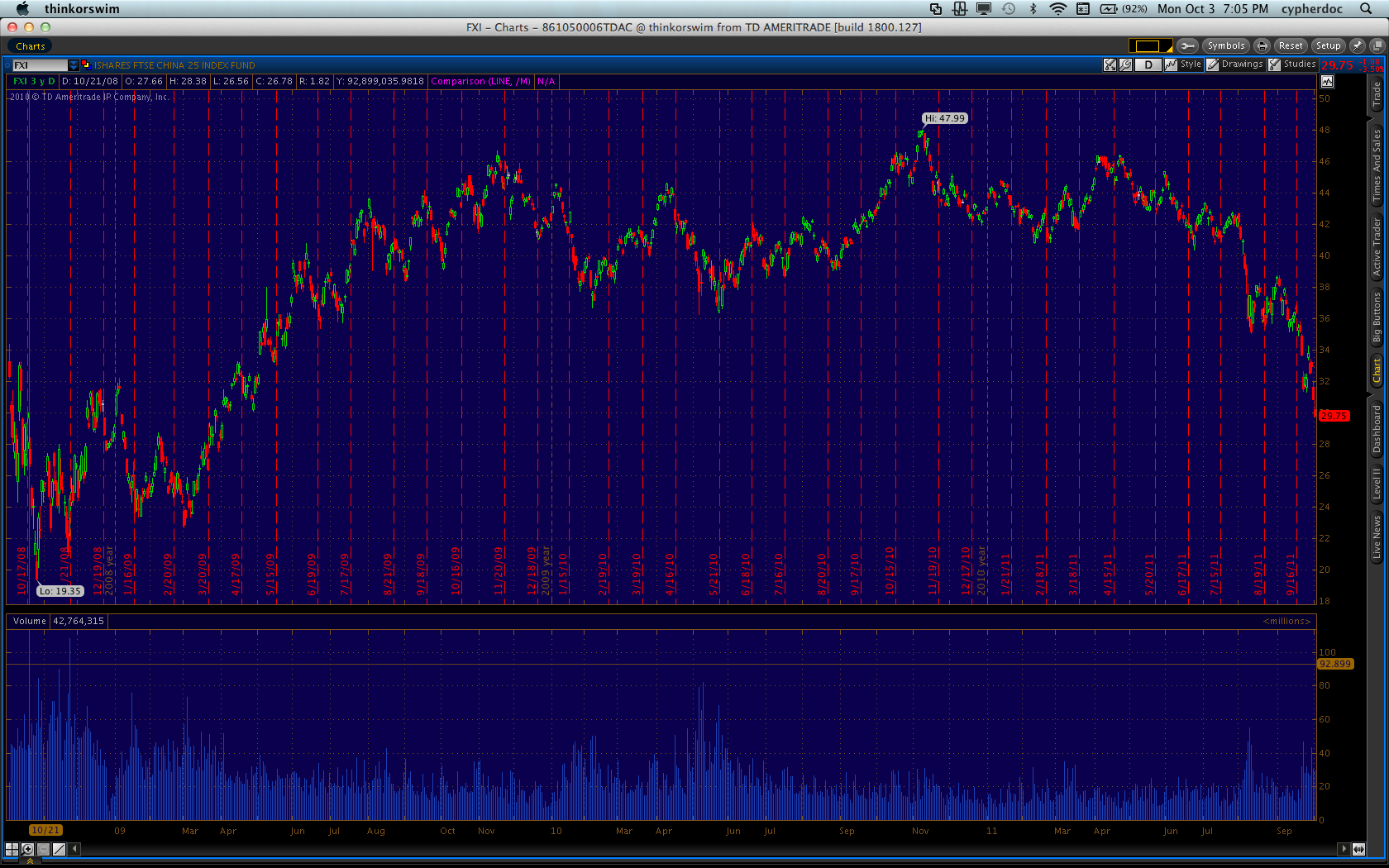Screen dimensions: 1389x868
Task: Open the Apple menu
Action: [x=22, y=8]
